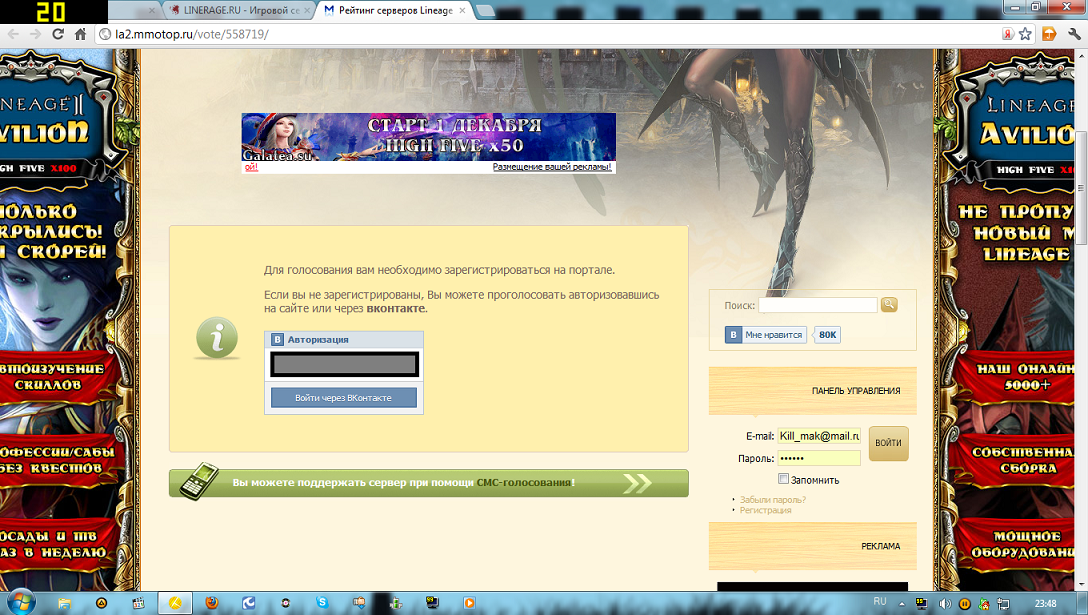Viewport: 1088px width, 615px height.
Task: Click the small ой! label under banner
Action: (x=250, y=167)
